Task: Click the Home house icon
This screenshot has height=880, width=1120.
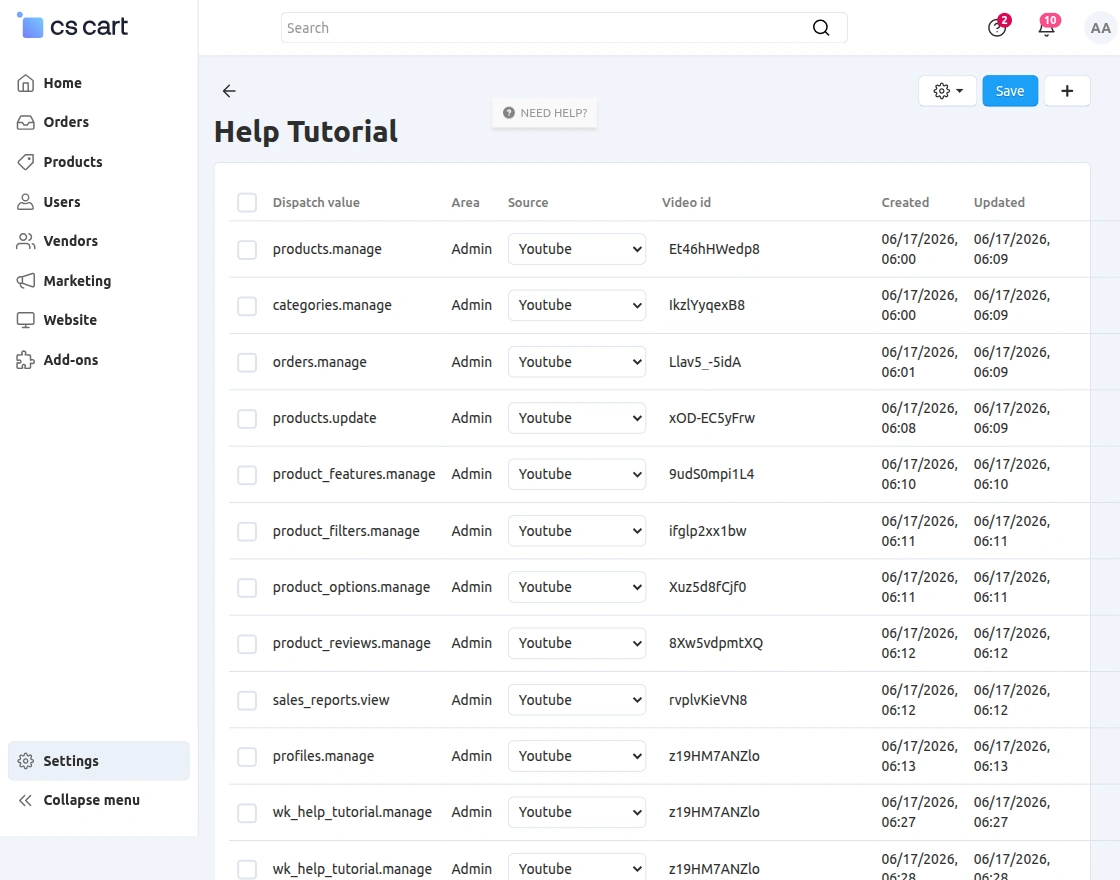Action: 26,83
